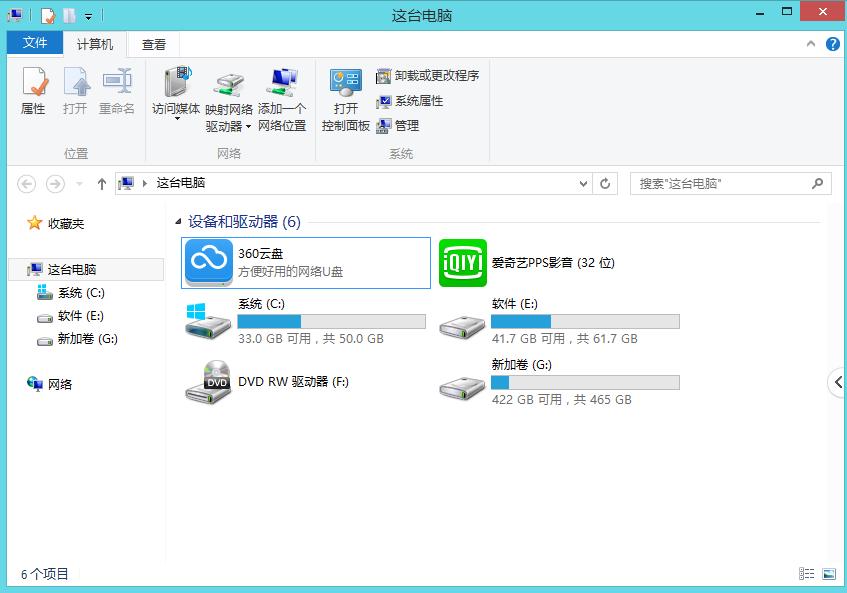This screenshot has width=847, height=593.
Task: Switch to the 查看 (View) tab
Action: pyautogui.click(x=152, y=43)
